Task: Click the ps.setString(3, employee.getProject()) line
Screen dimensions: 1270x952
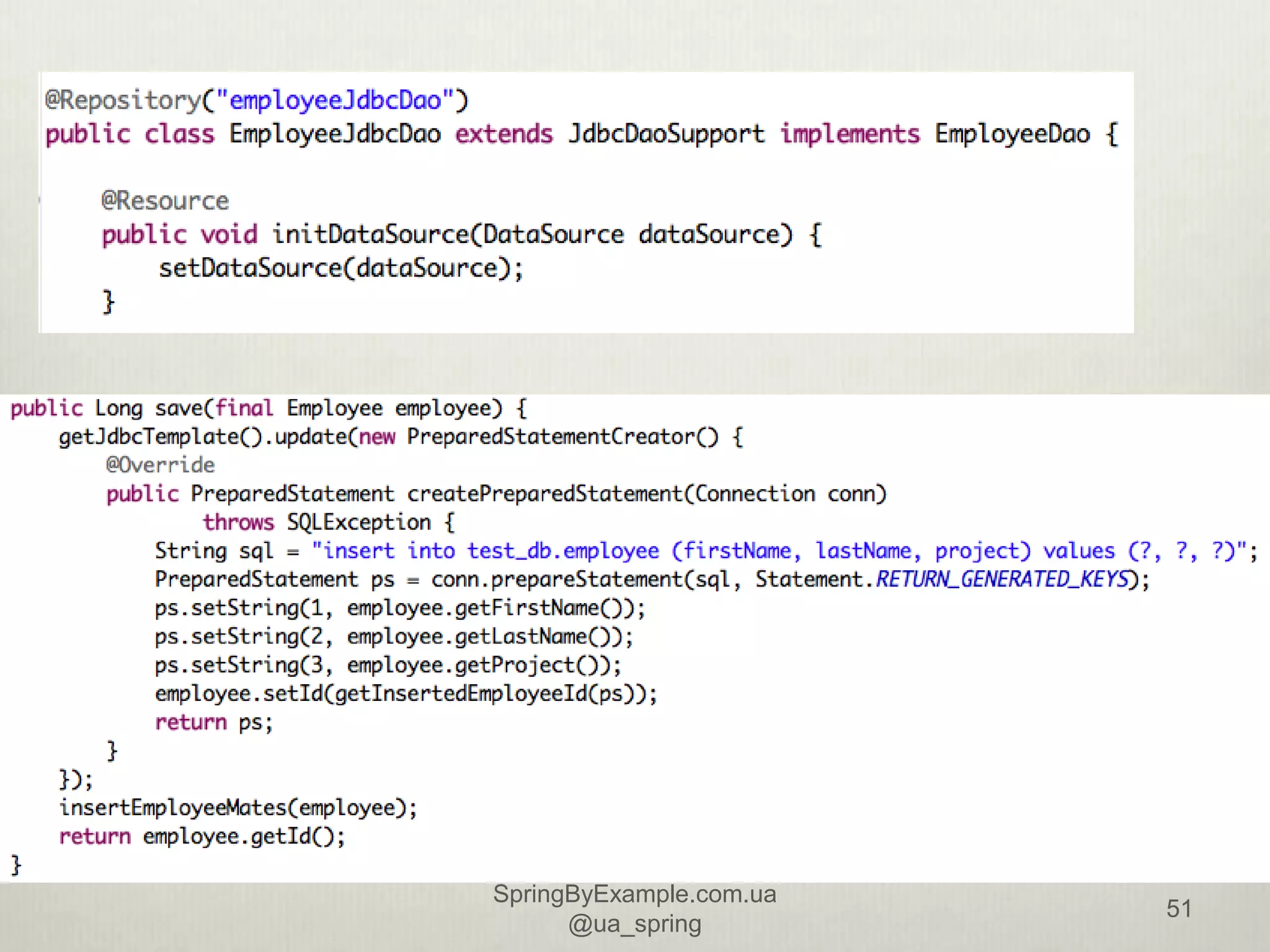Action: (388, 665)
